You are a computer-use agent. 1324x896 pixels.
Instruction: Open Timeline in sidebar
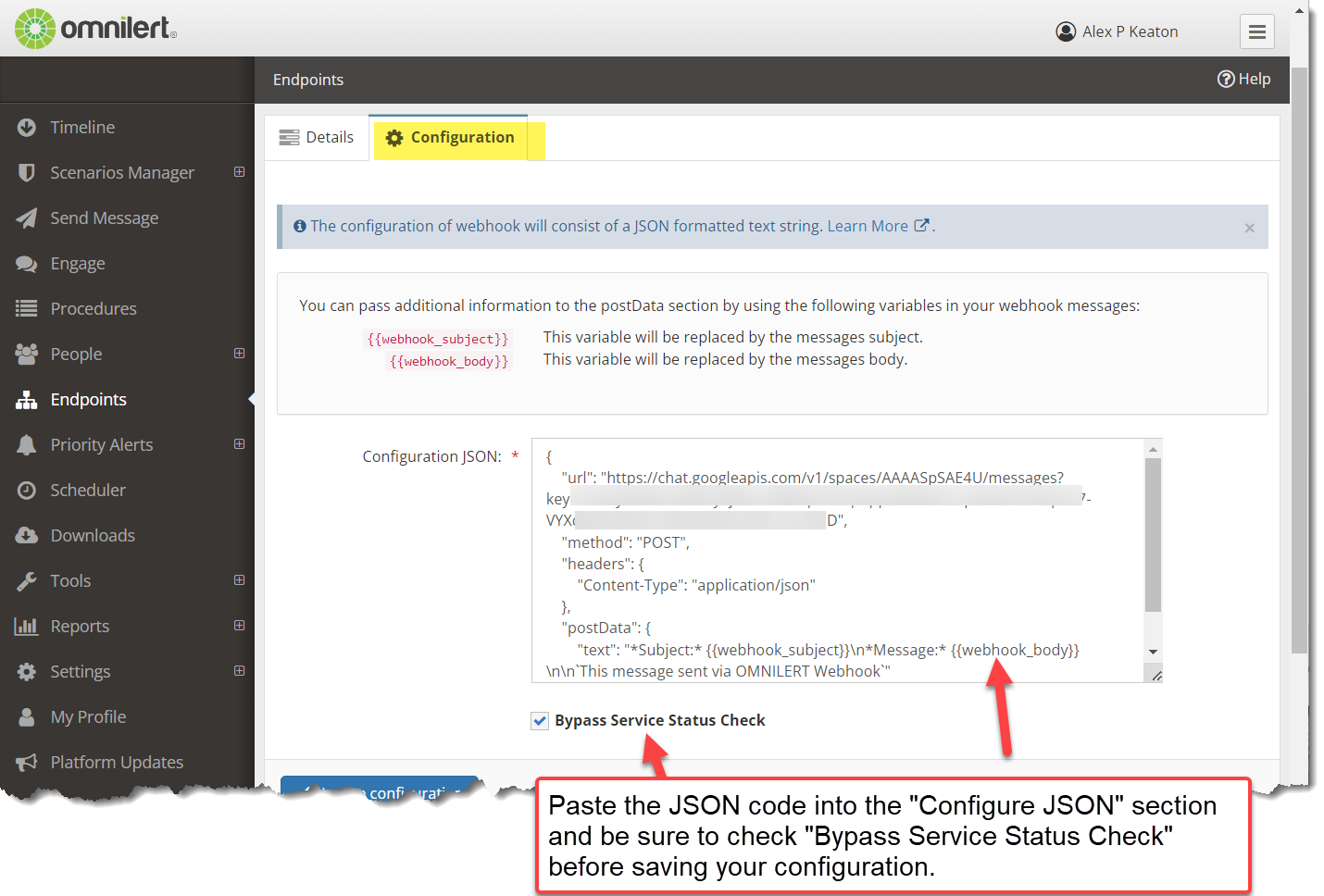point(82,127)
